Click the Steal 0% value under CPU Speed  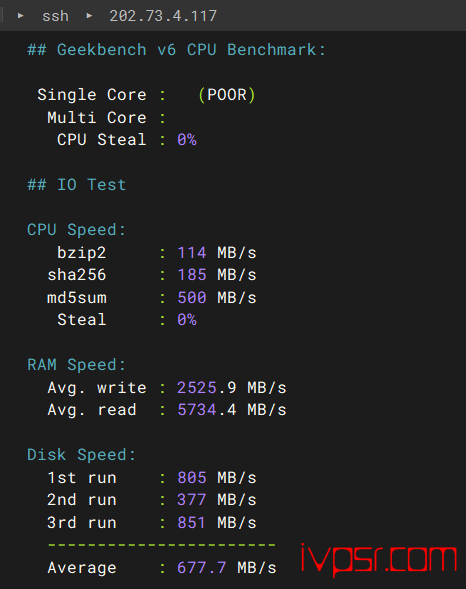[187, 320]
